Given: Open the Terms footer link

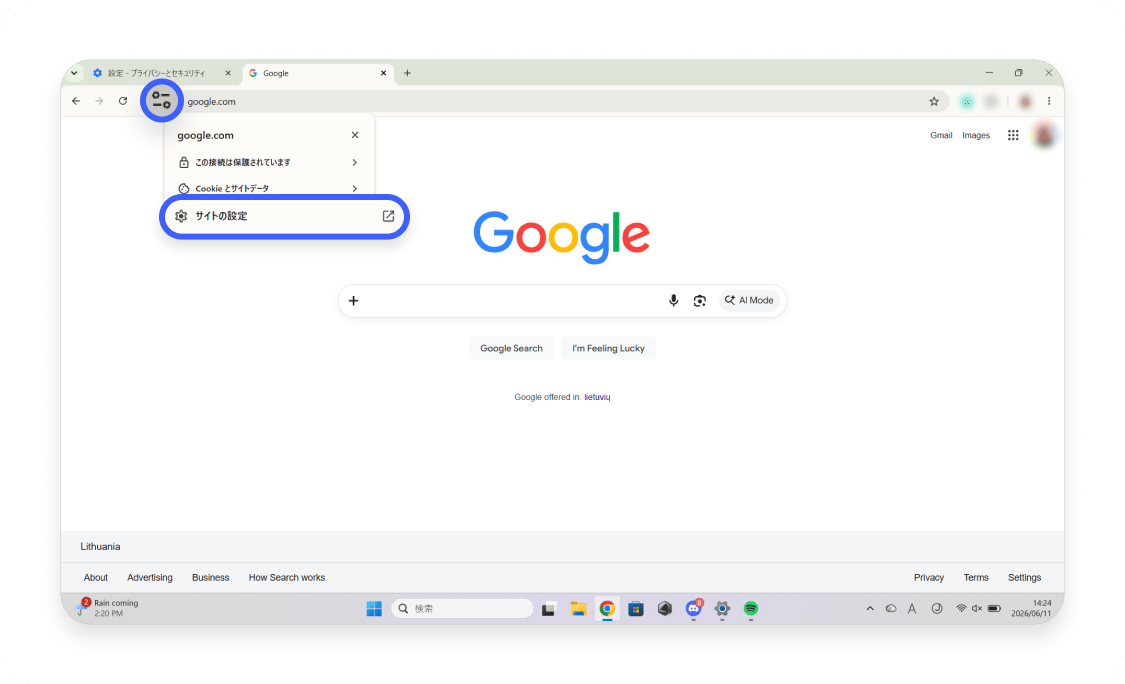Looking at the screenshot, I should (976, 578).
